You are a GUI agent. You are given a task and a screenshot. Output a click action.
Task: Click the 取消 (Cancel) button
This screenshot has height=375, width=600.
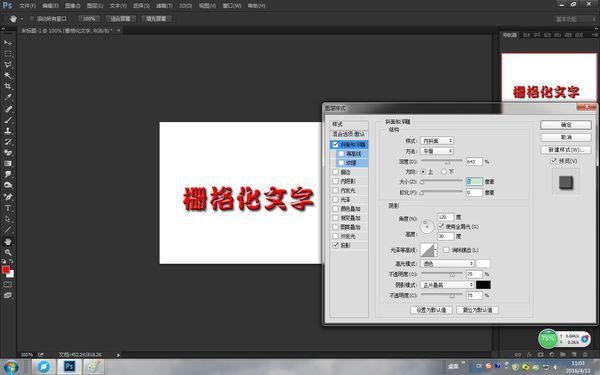566,137
